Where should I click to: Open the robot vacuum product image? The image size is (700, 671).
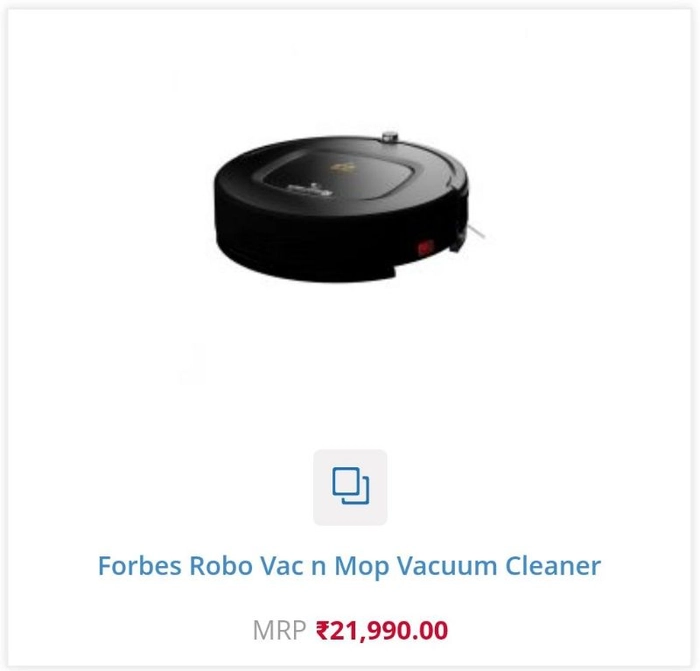(350, 207)
